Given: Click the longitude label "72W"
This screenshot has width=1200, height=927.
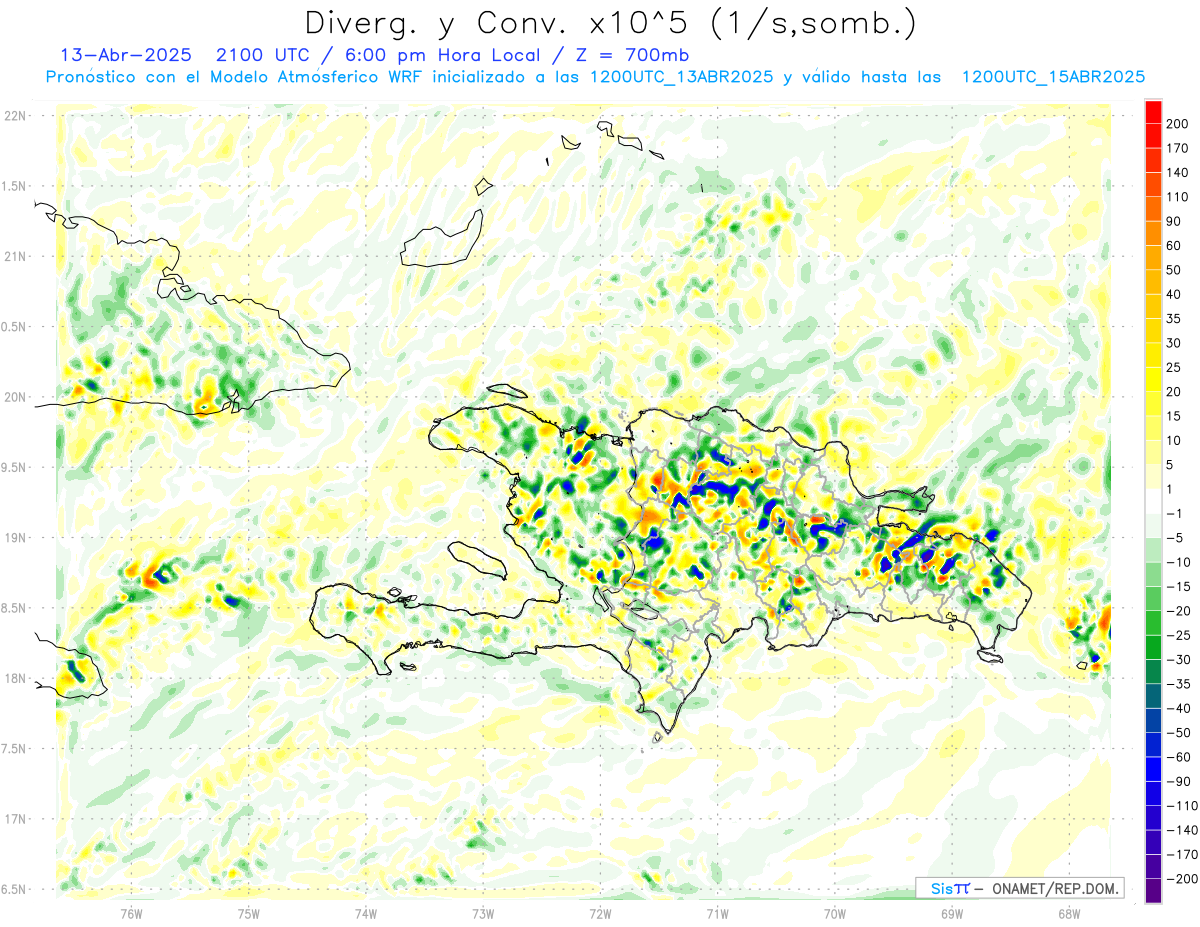Looking at the screenshot, I should click(x=600, y=913).
